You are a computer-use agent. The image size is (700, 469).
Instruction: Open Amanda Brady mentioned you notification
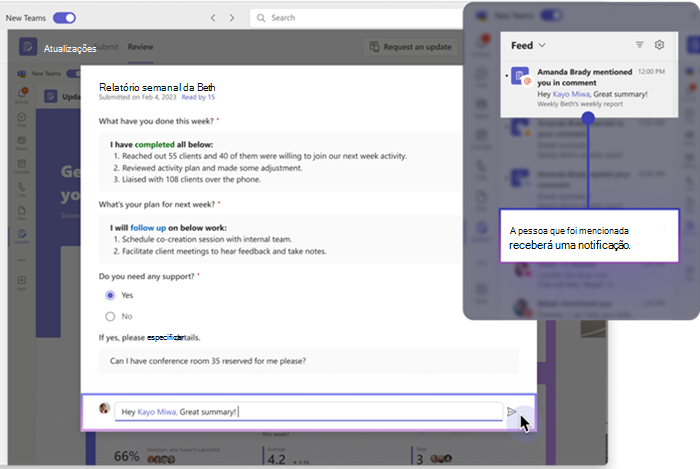(589, 87)
